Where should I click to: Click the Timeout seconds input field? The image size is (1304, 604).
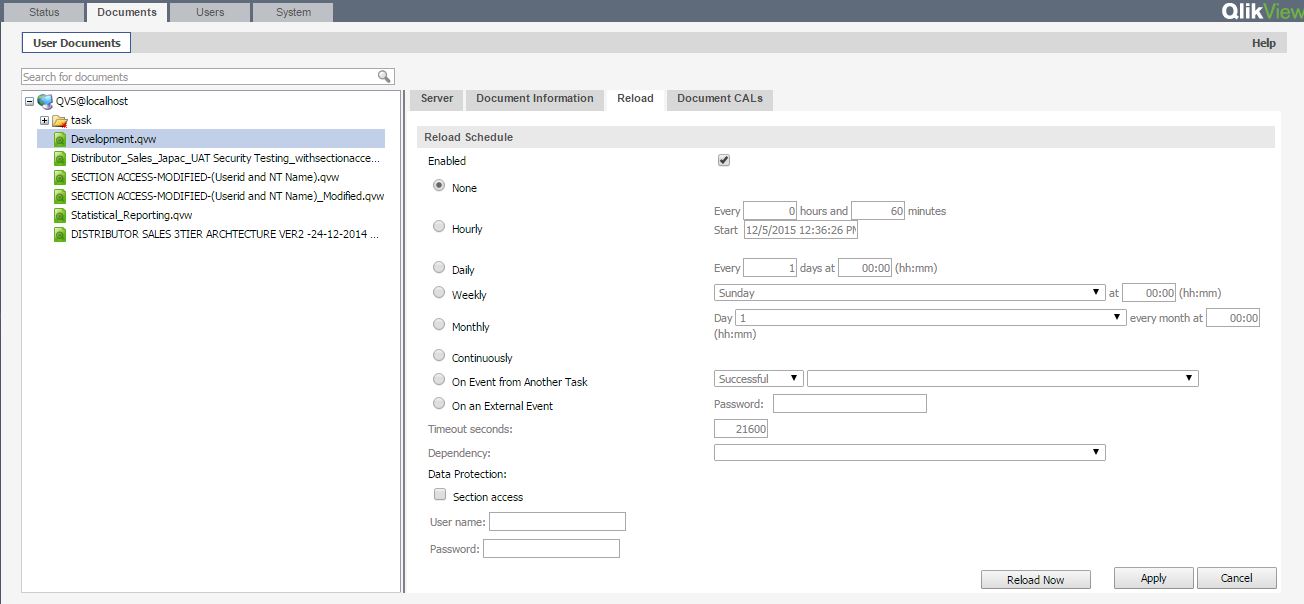(740, 429)
